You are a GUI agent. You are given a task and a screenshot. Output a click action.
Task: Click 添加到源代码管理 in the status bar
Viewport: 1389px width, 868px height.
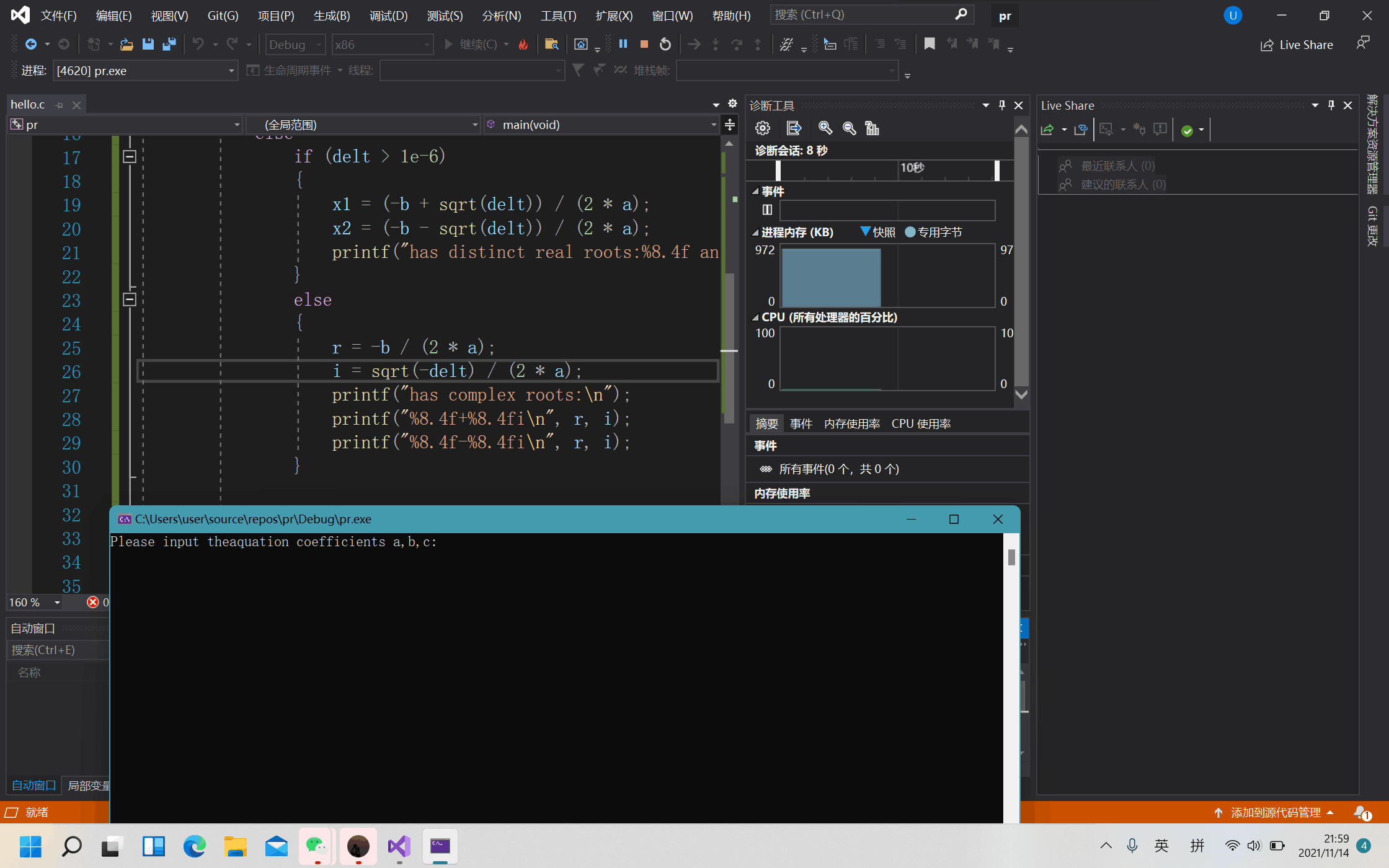click(1275, 812)
